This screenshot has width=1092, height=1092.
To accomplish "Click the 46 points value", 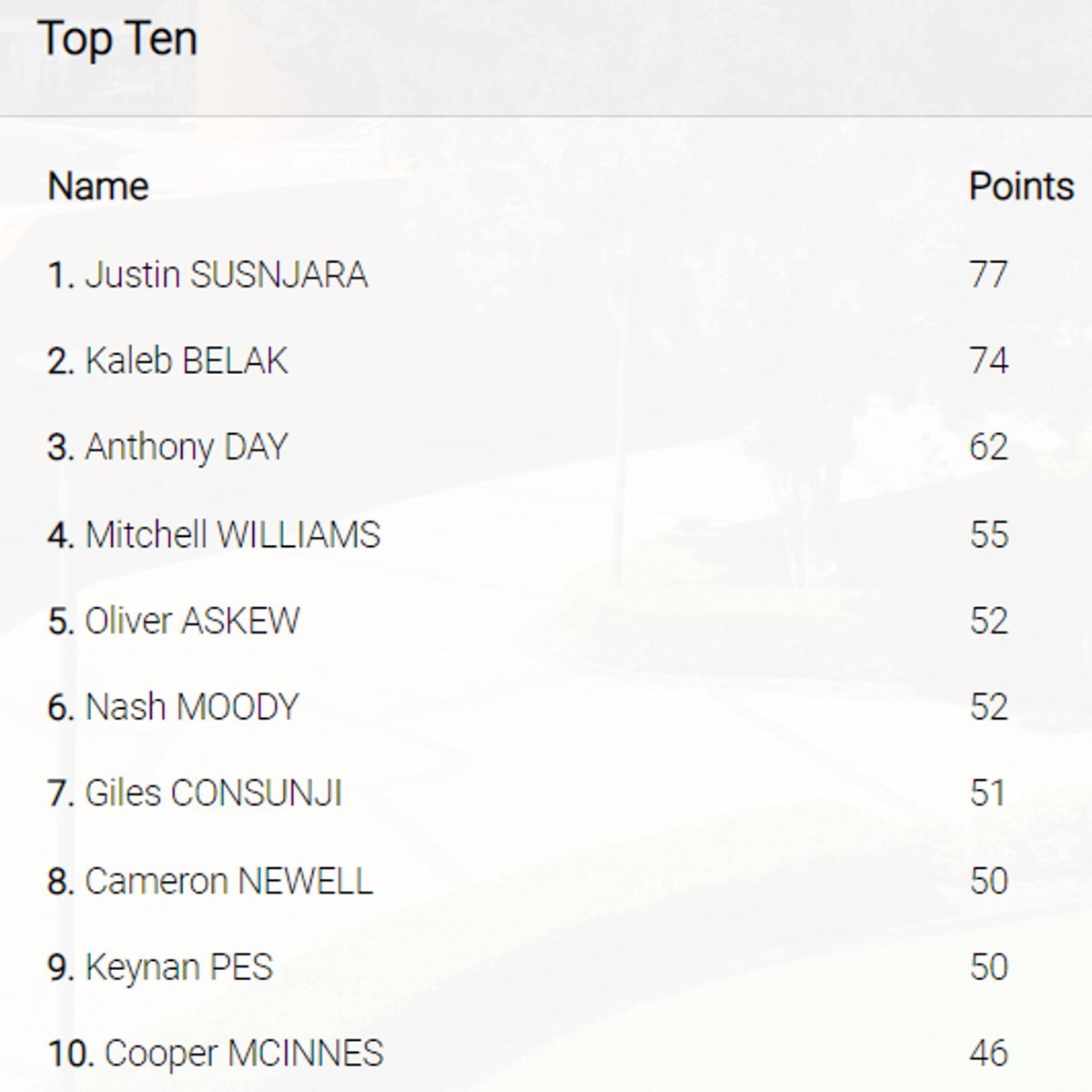I will [x=989, y=1054].
